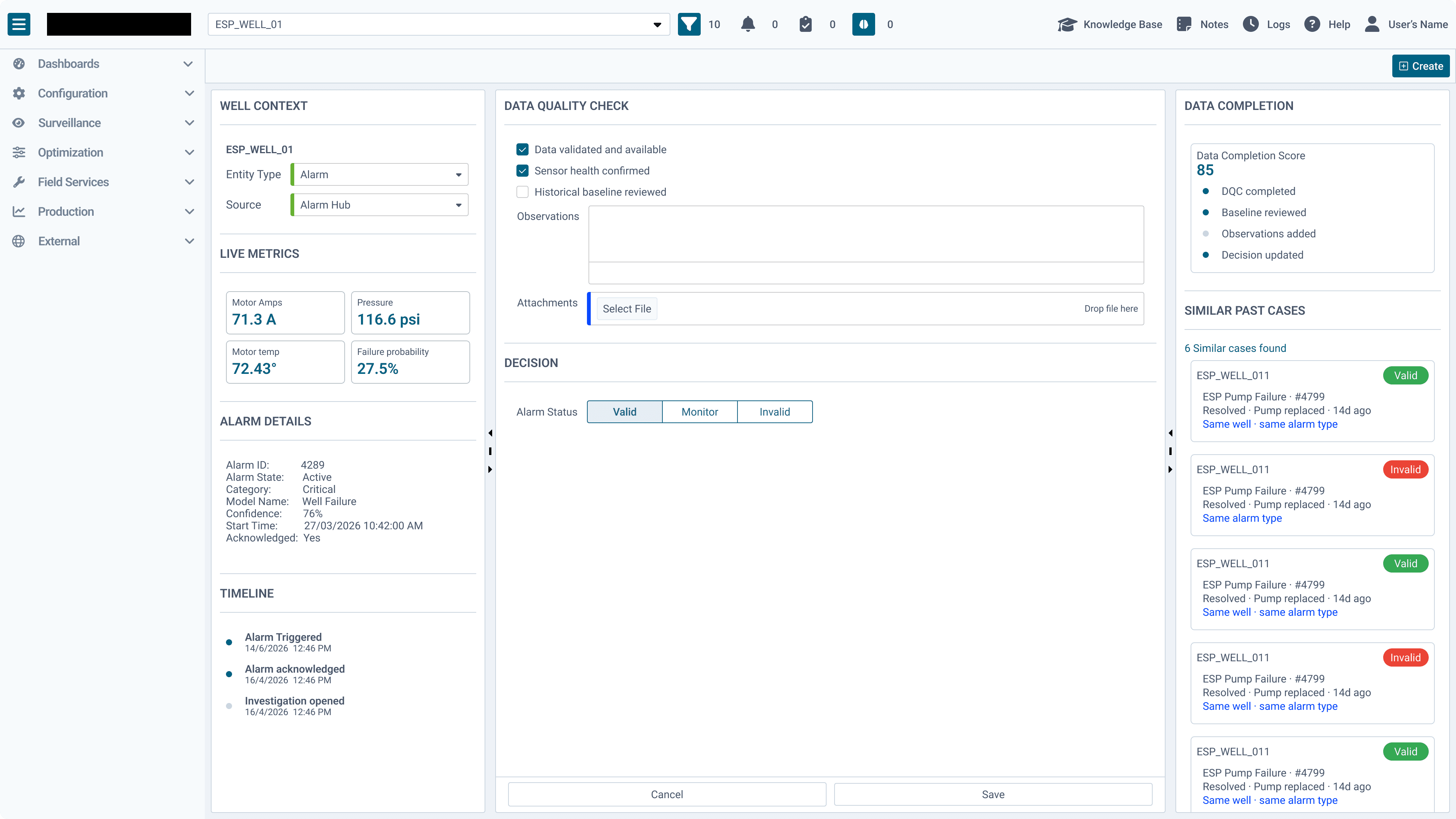Open the ESP_WELL_01 well selector dropdown
The image size is (1456, 819).
coord(438,24)
